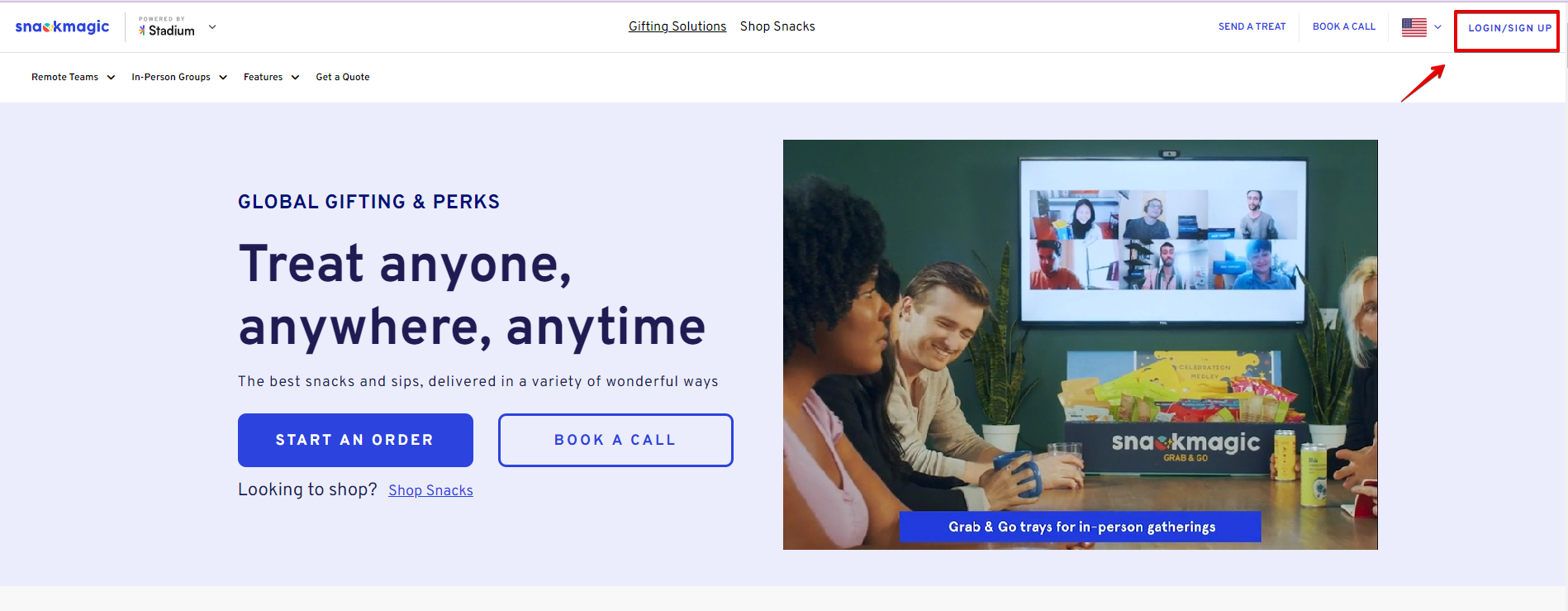Click the Grab & Go trays banner
This screenshot has height=611, width=1568.
pos(1081,527)
